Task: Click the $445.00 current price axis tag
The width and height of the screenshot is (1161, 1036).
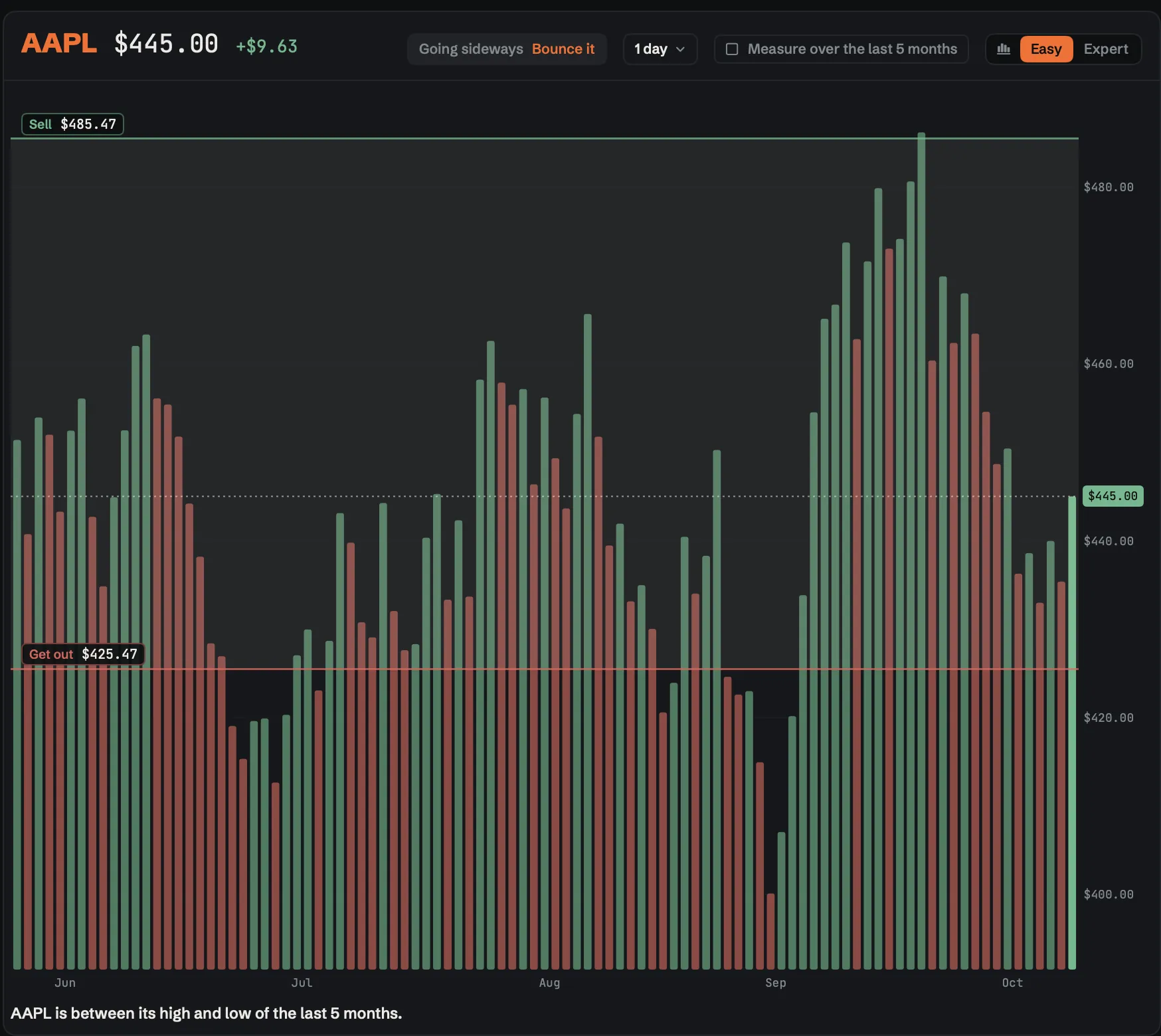Action: (1113, 496)
